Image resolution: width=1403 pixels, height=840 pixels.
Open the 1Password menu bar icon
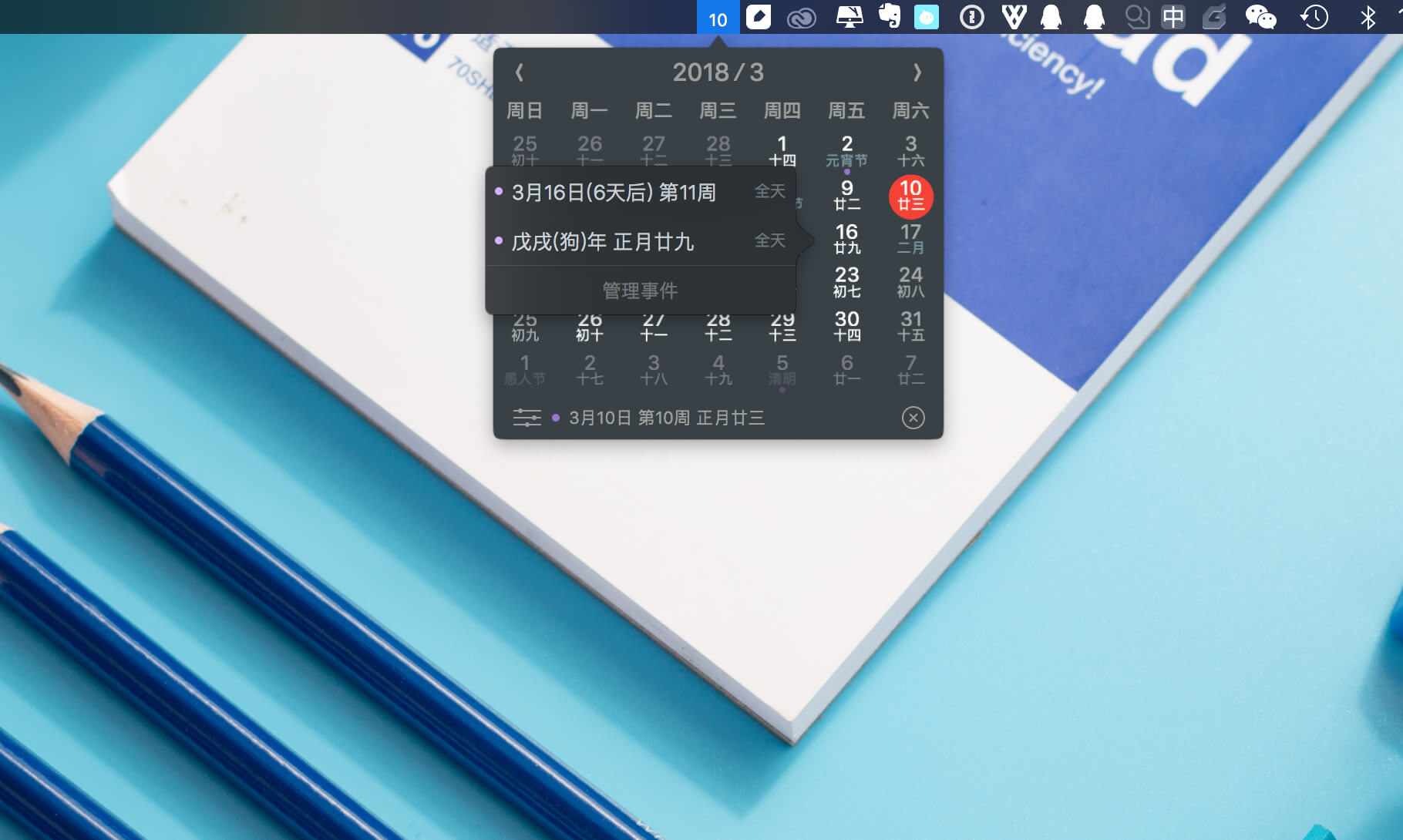[972, 17]
